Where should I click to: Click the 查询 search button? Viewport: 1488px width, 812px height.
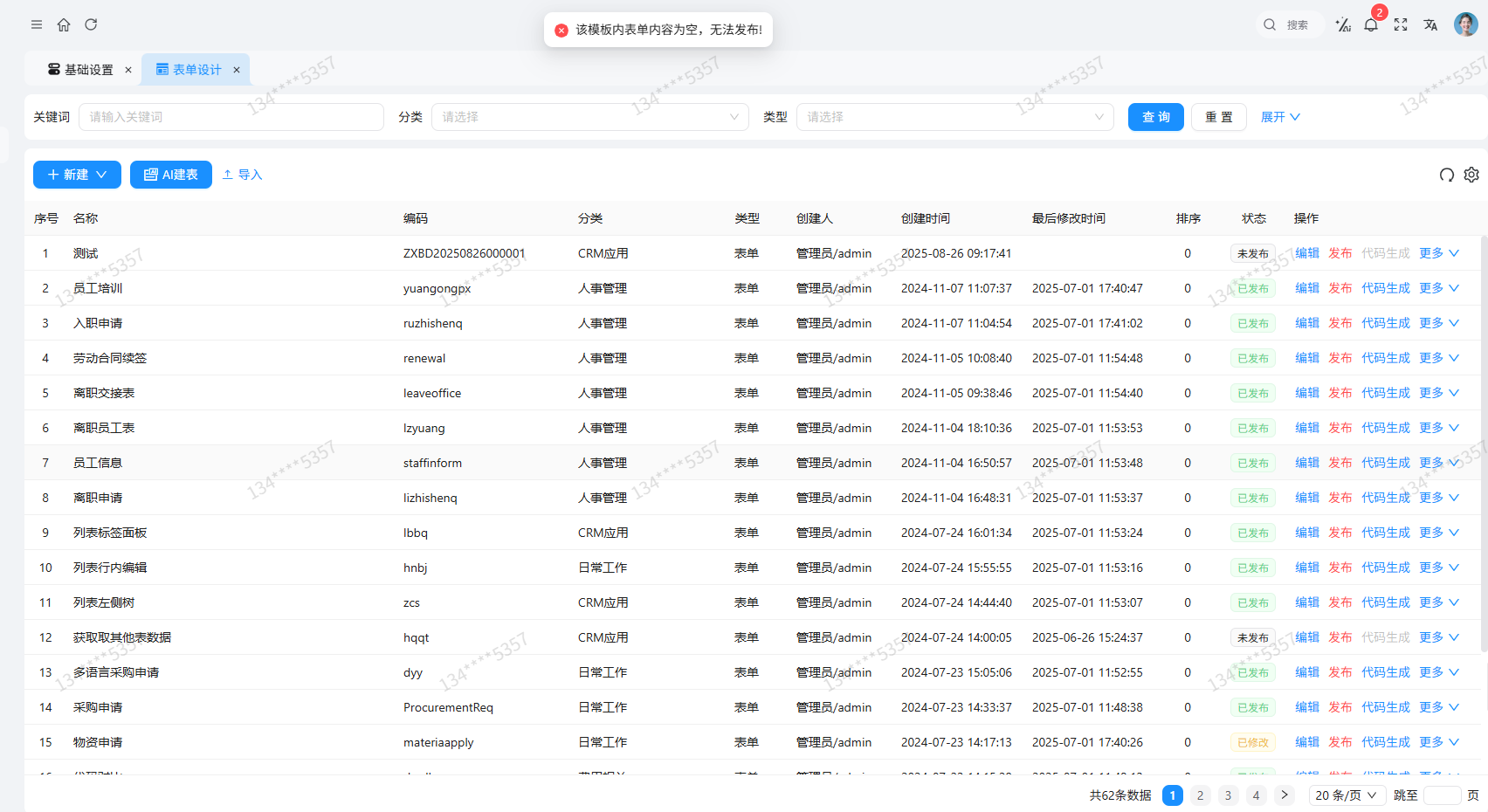pos(1155,117)
